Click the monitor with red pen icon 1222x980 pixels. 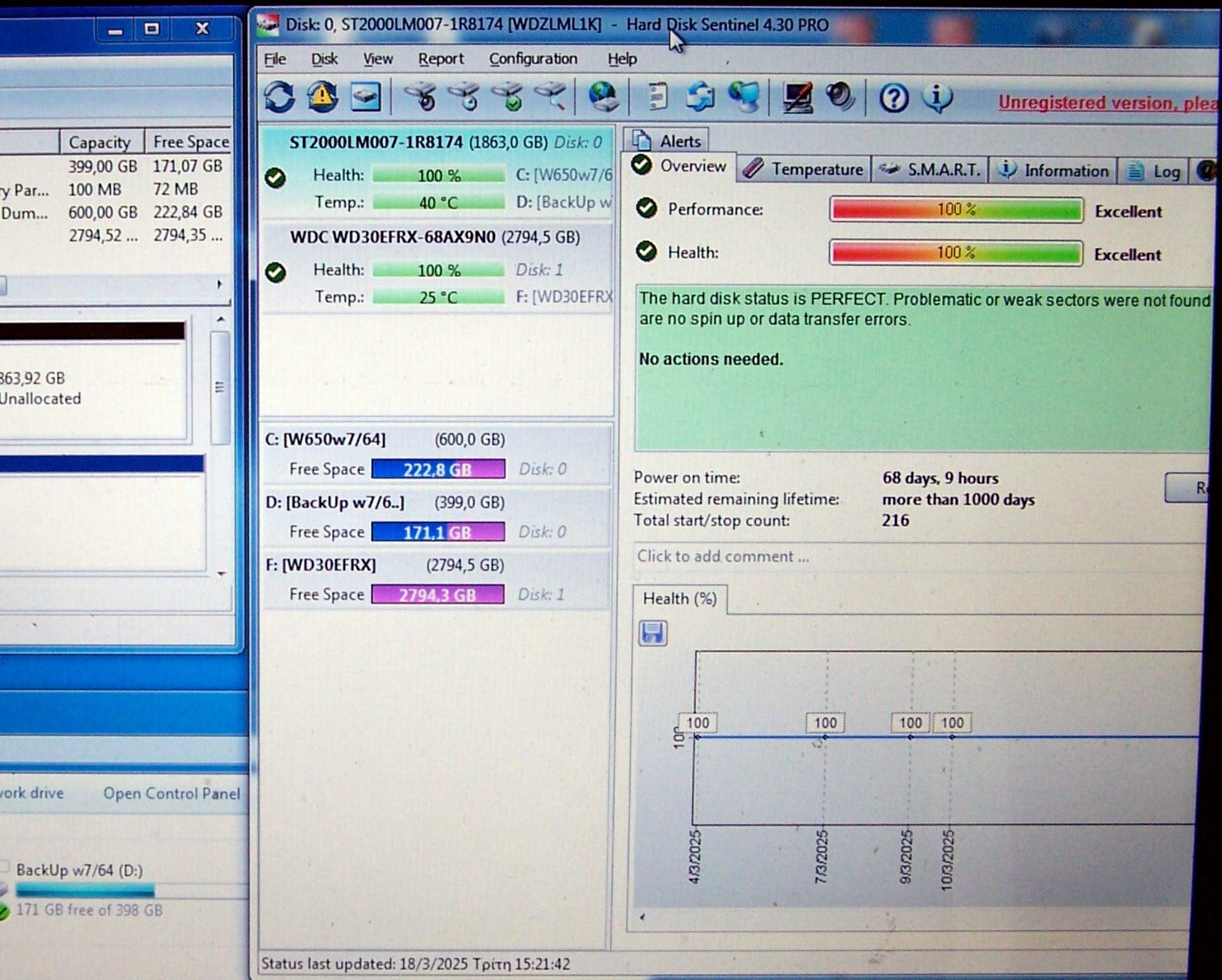(797, 97)
